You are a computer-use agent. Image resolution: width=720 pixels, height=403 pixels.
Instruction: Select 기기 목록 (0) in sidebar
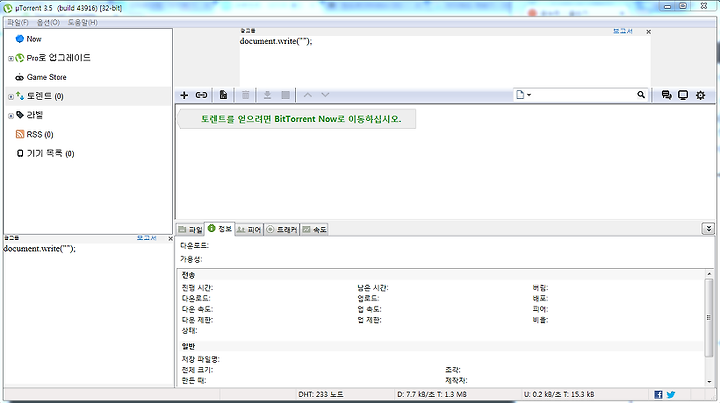pos(50,153)
